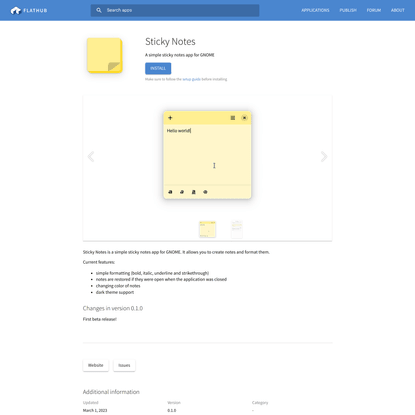Click the italic icon in note screenshot

tap(182, 192)
